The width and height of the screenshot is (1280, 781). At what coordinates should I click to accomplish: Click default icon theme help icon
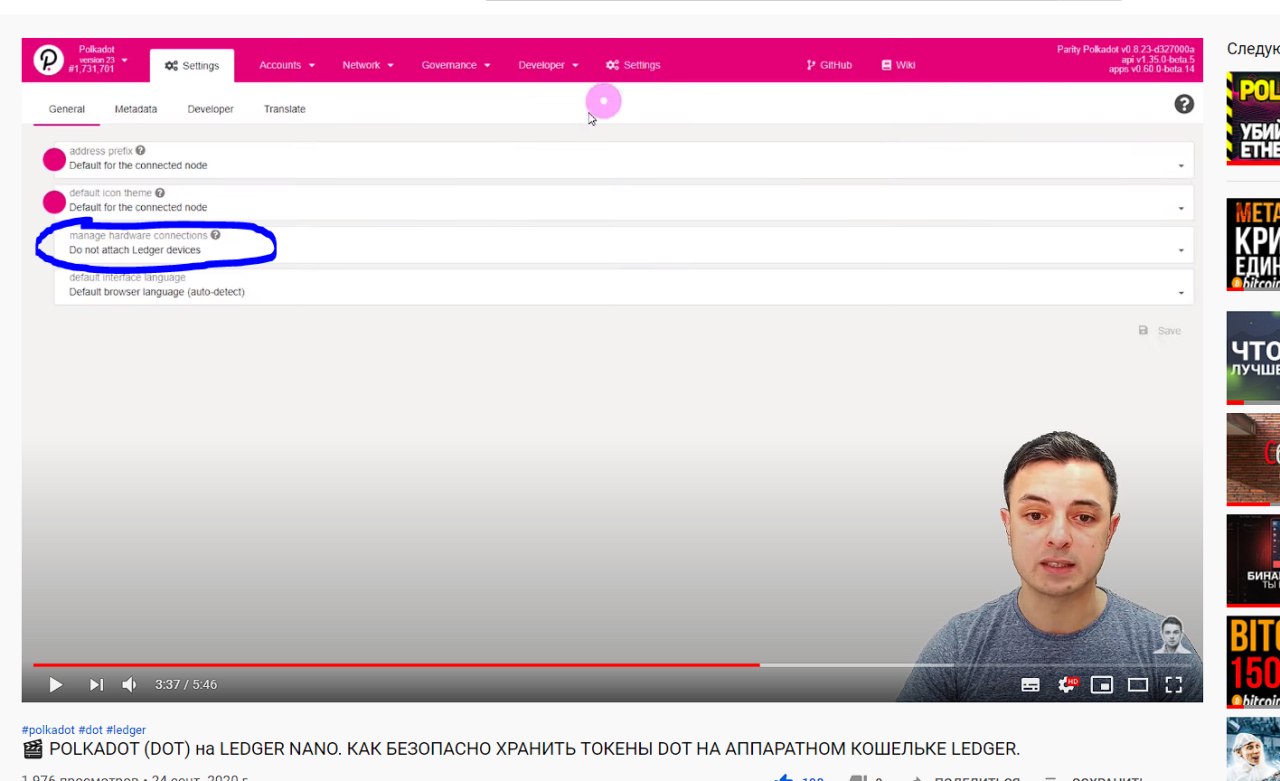160,193
